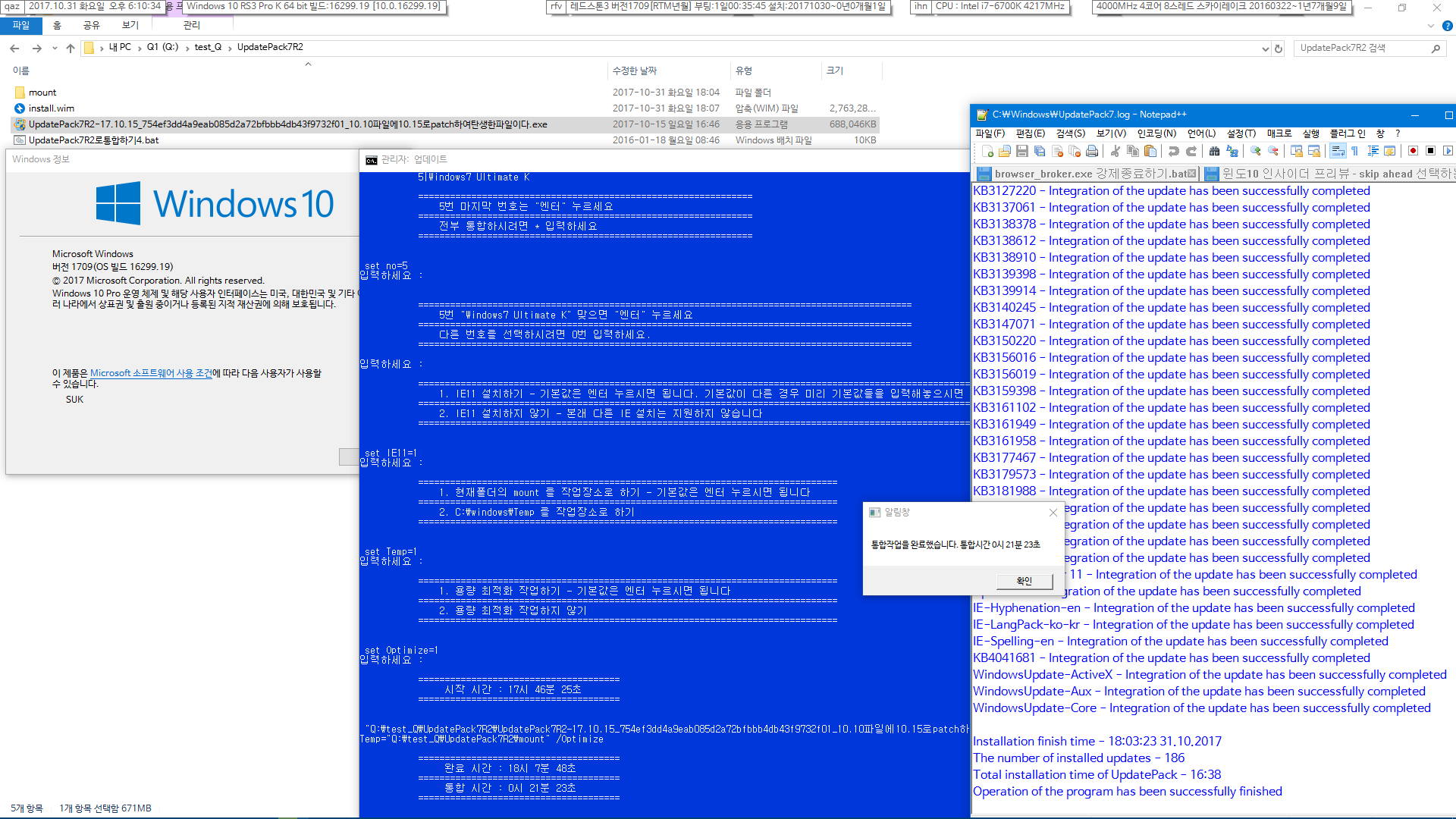Click Explorer's Back arrow button
The image size is (1456, 819).
click(x=14, y=48)
